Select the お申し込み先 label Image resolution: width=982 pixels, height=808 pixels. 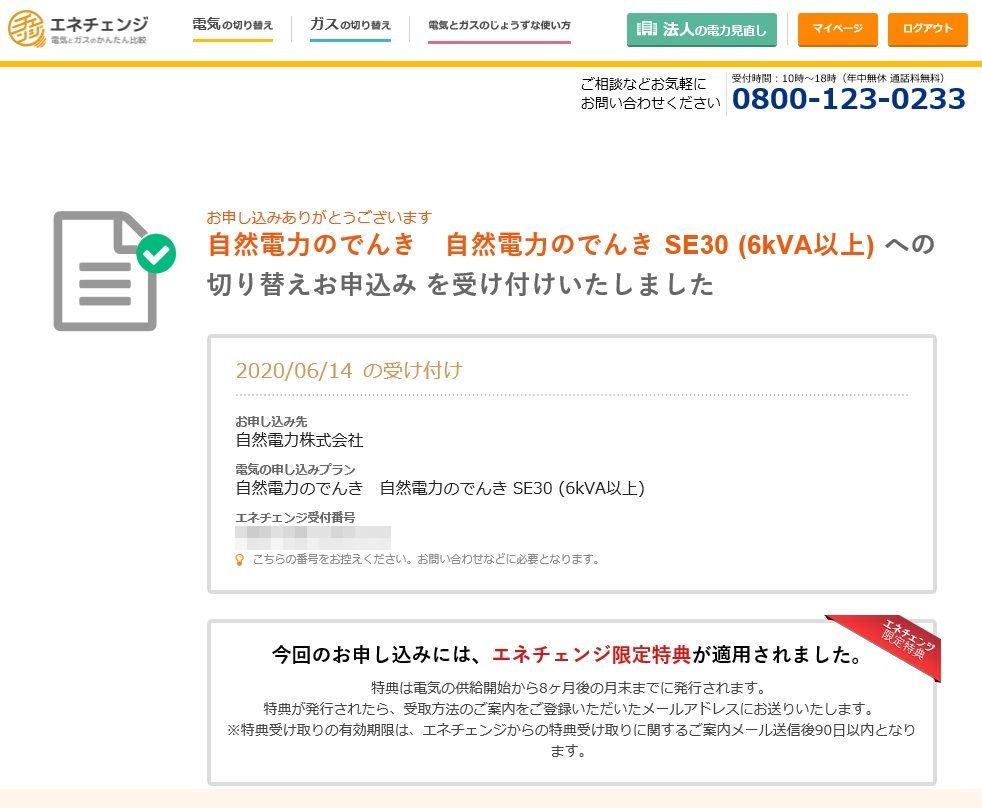tap(271, 422)
